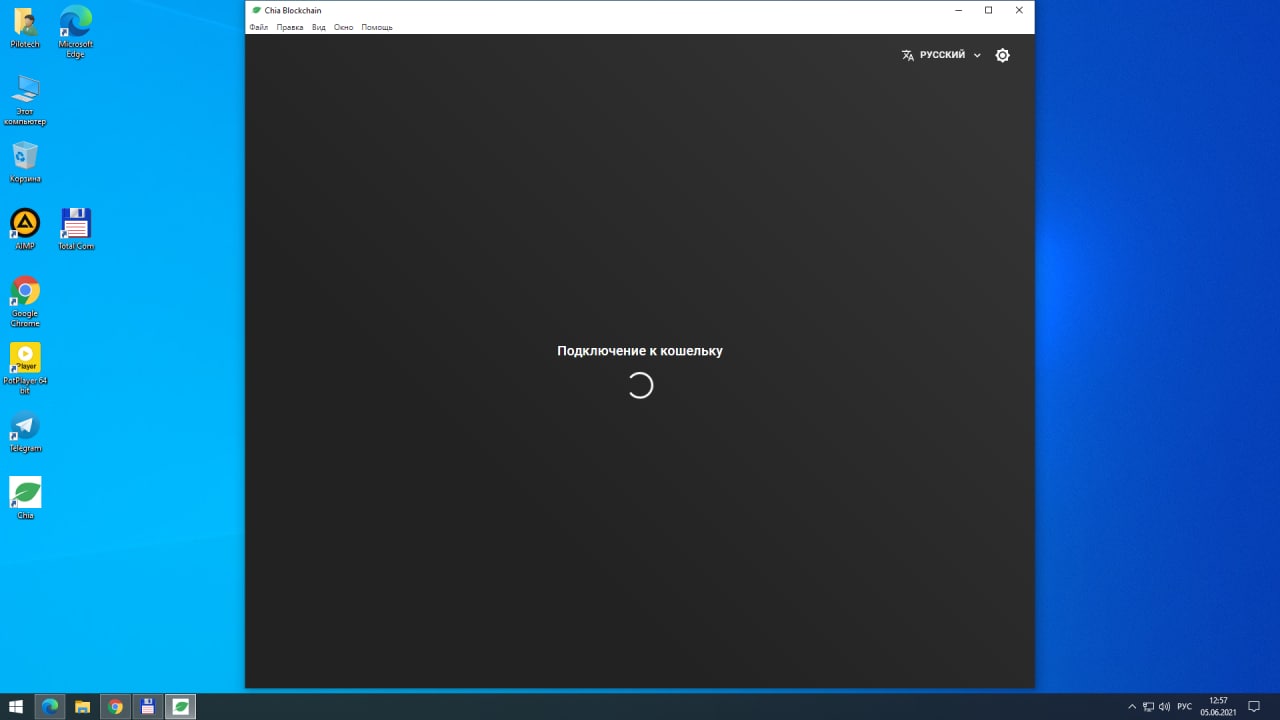The height and width of the screenshot is (720, 1280).
Task: Select the Total Commander desktop shortcut
Action: point(76,229)
